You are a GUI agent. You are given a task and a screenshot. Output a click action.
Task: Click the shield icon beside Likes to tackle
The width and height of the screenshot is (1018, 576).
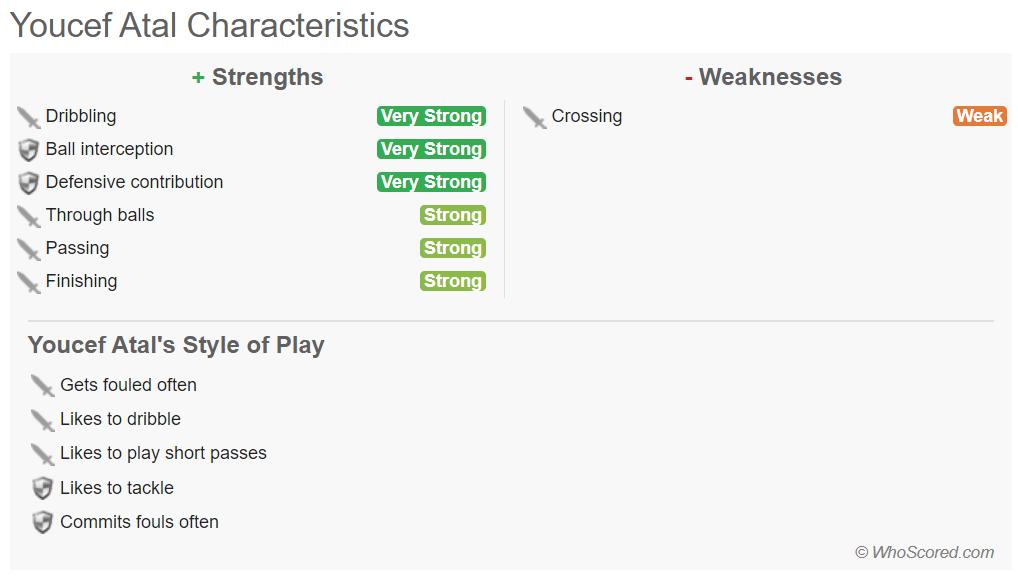42,488
